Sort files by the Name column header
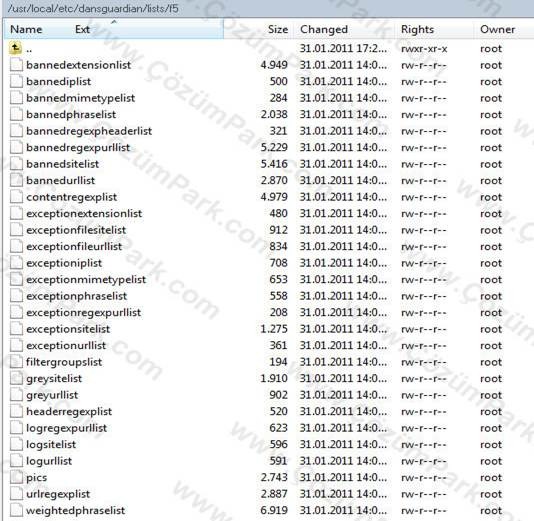The width and height of the screenshot is (534, 521). click(26, 29)
